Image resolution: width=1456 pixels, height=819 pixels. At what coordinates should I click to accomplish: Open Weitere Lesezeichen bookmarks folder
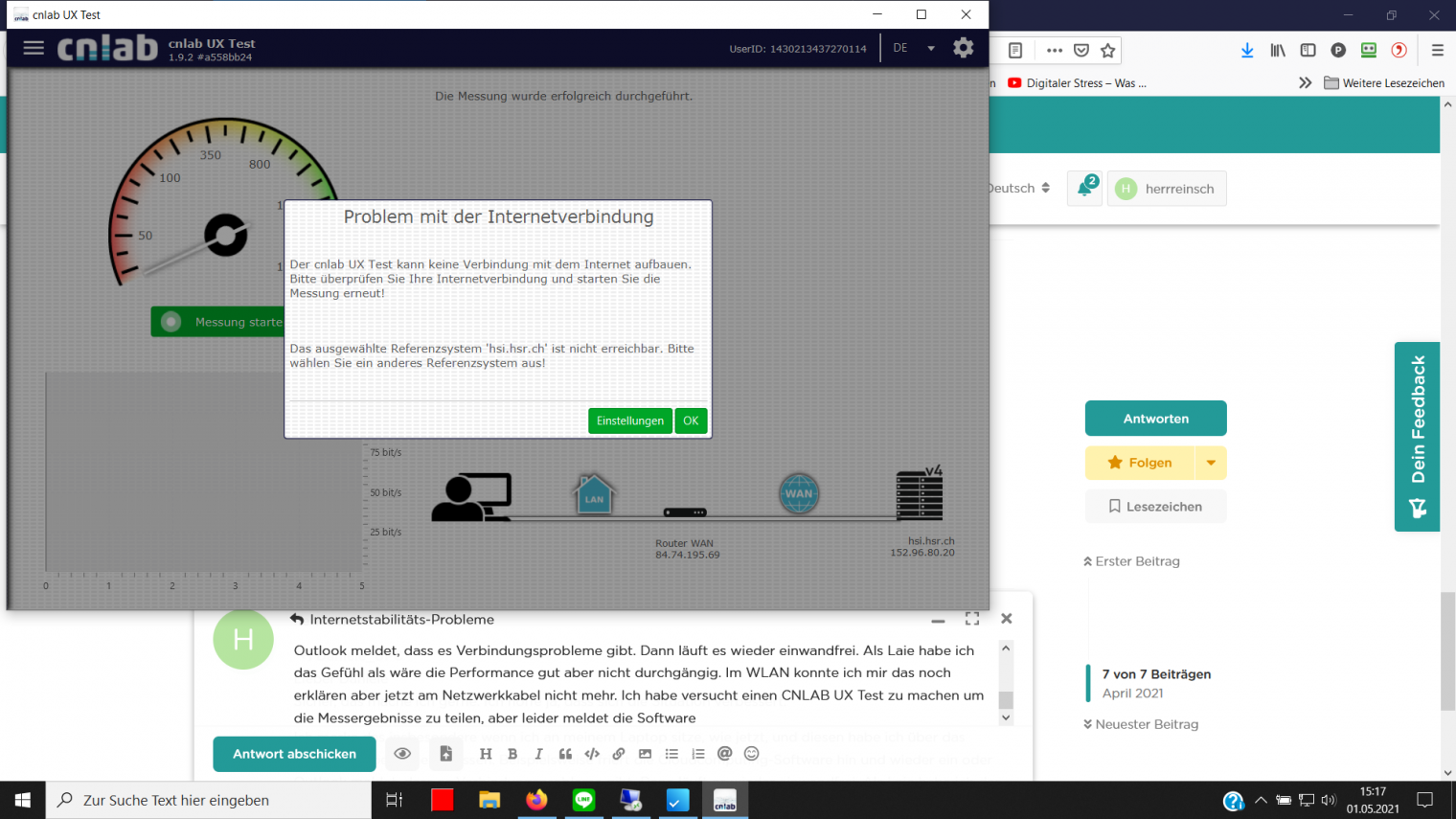coord(1383,83)
